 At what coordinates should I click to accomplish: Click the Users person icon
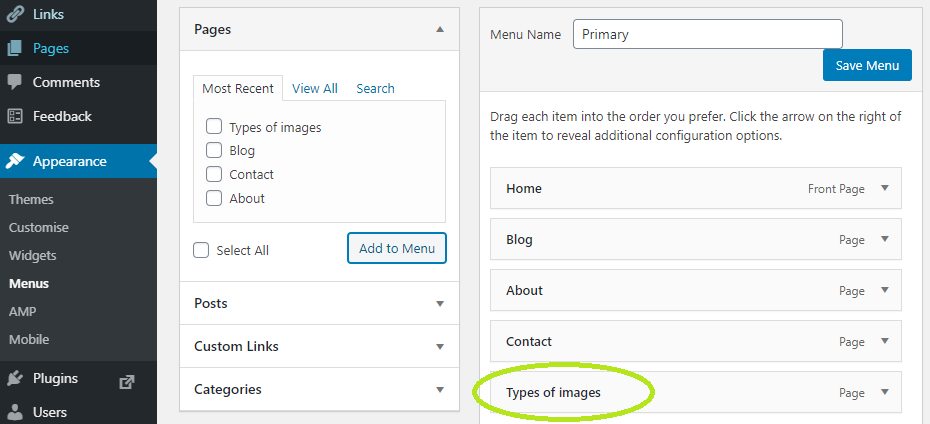click(x=14, y=412)
